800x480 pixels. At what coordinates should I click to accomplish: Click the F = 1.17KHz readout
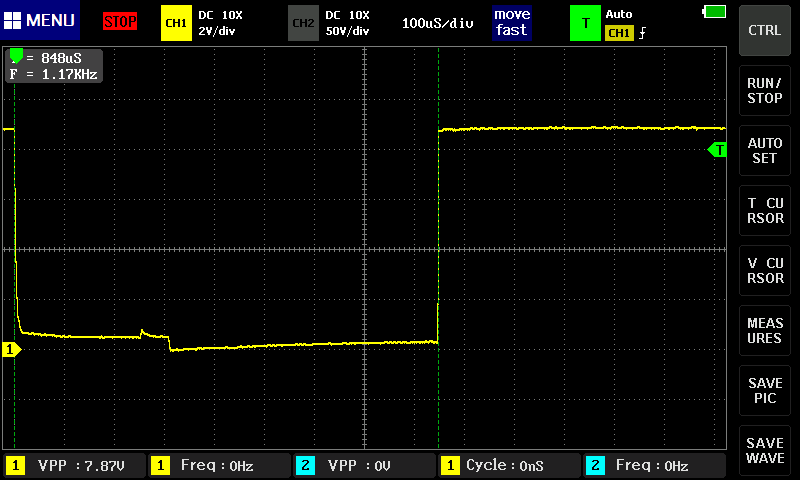pyautogui.click(x=54, y=74)
